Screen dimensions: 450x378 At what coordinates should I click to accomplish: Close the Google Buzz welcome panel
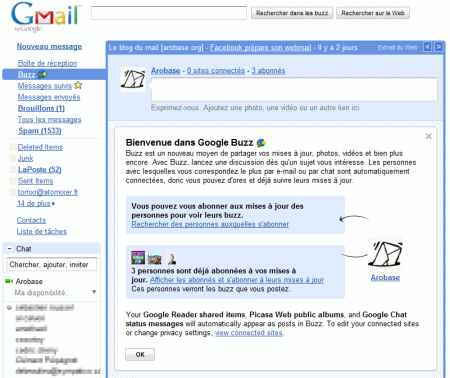click(x=428, y=136)
